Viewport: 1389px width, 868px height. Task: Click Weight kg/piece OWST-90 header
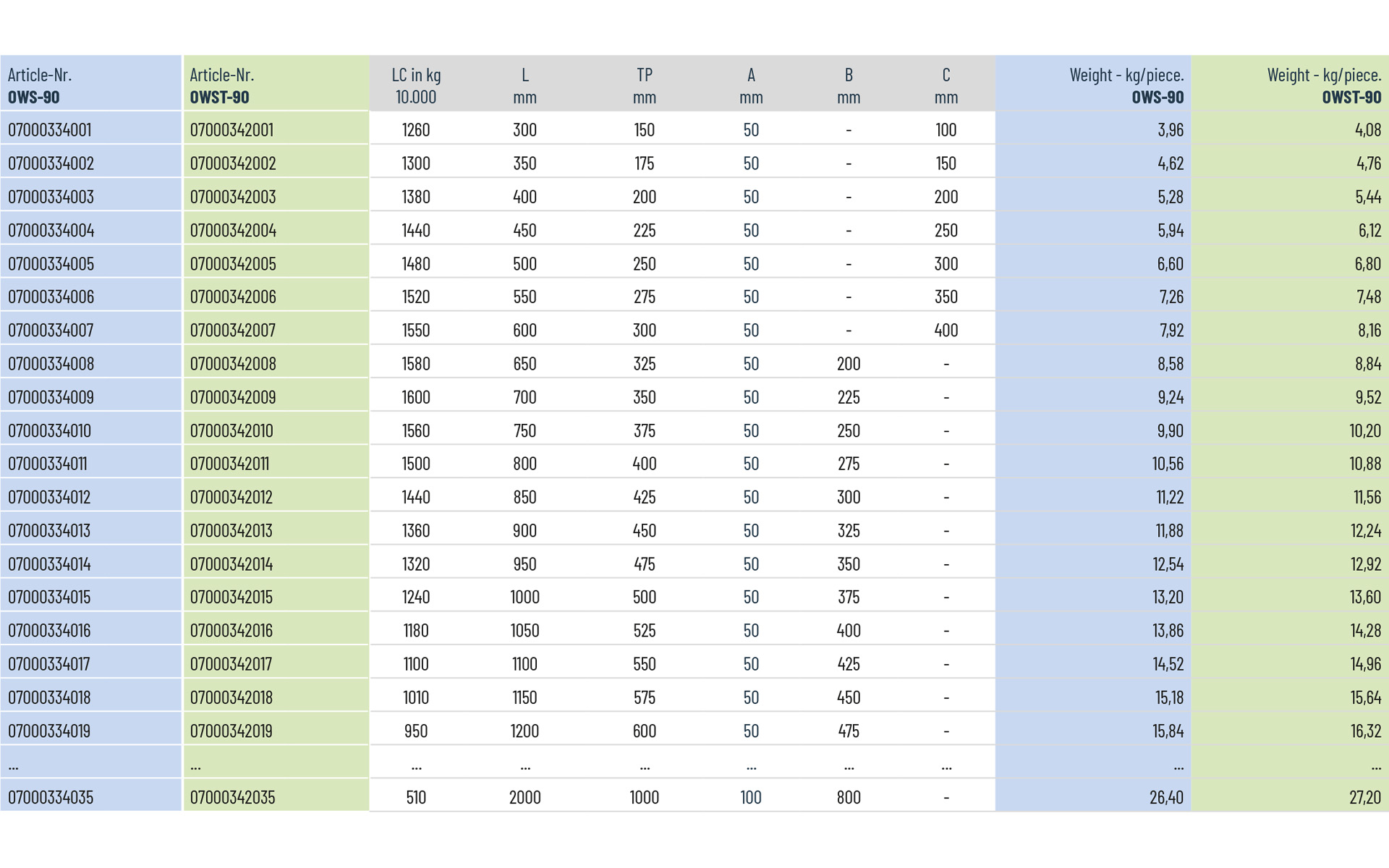(1323, 85)
